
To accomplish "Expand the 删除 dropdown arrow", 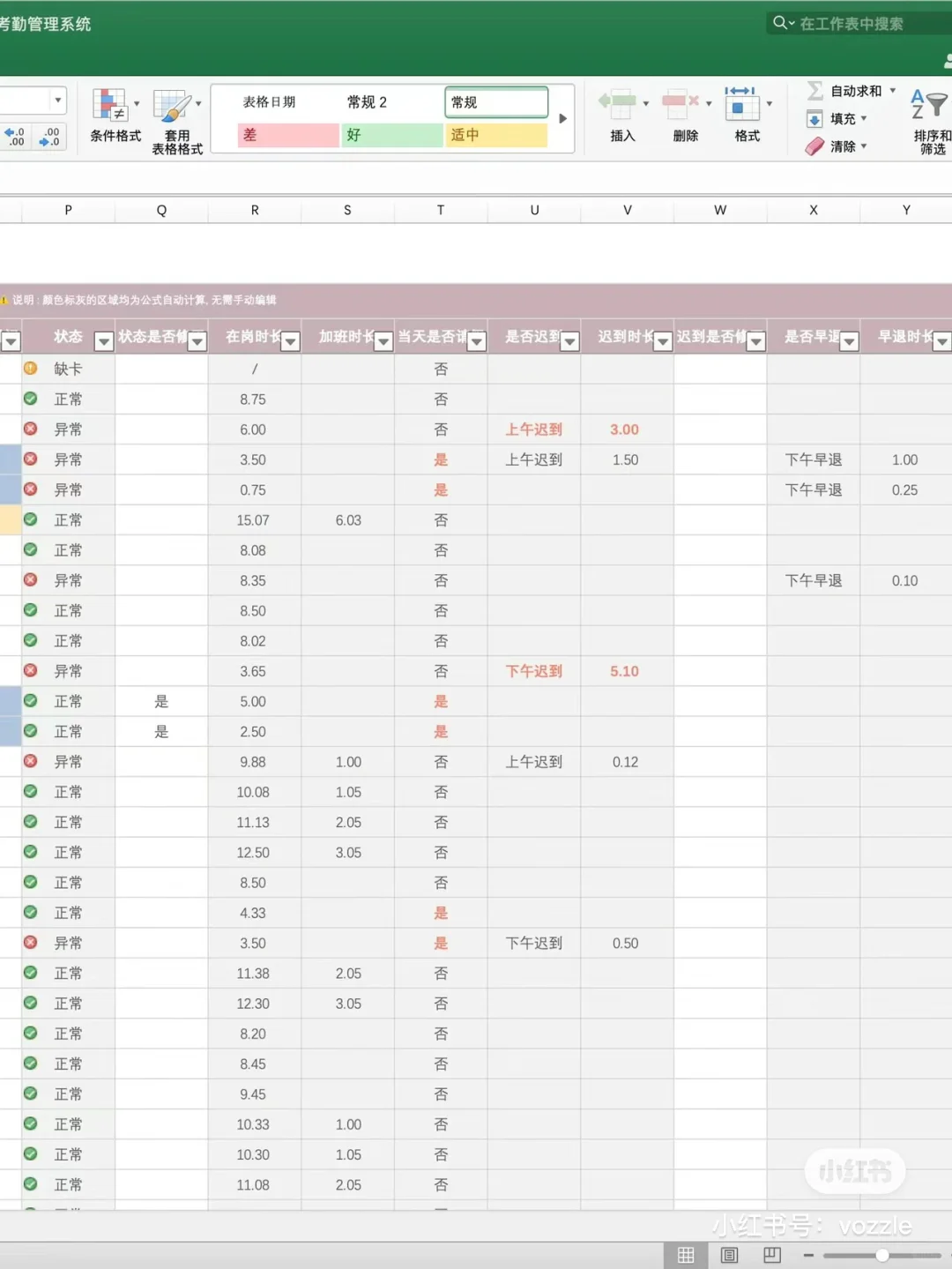I will [x=709, y=104].
